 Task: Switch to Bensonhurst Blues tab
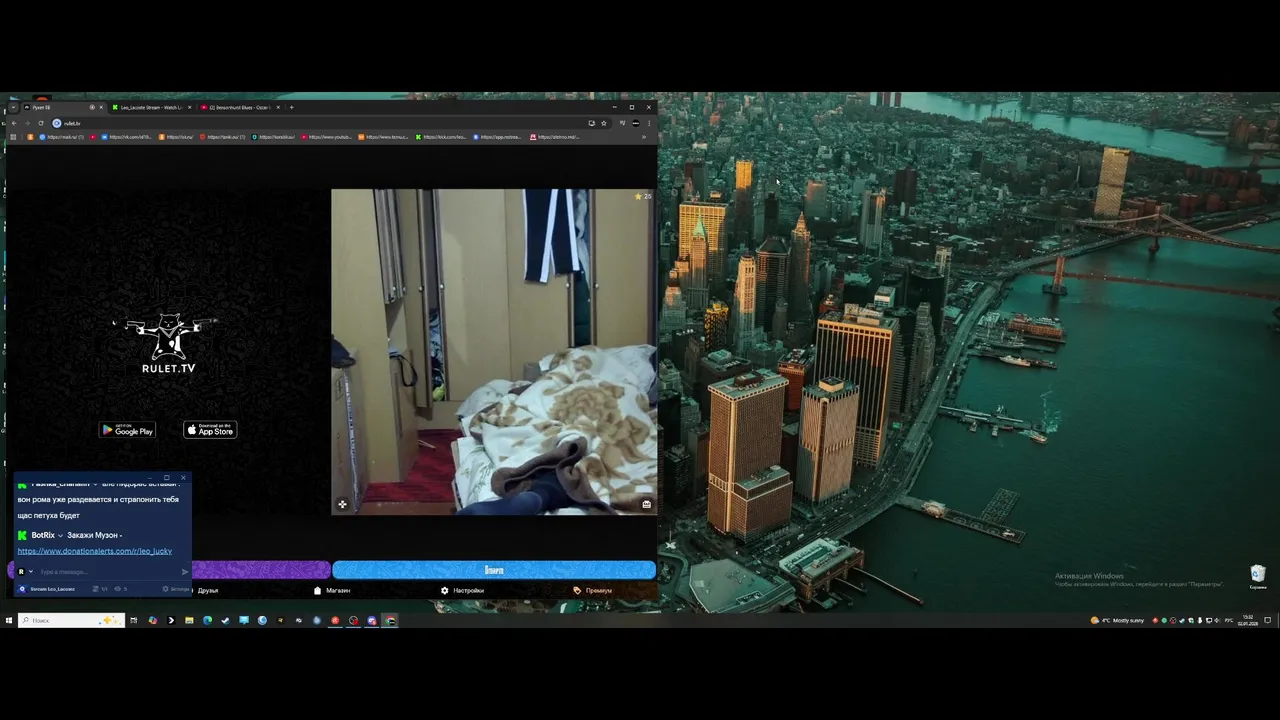[238, 107]
